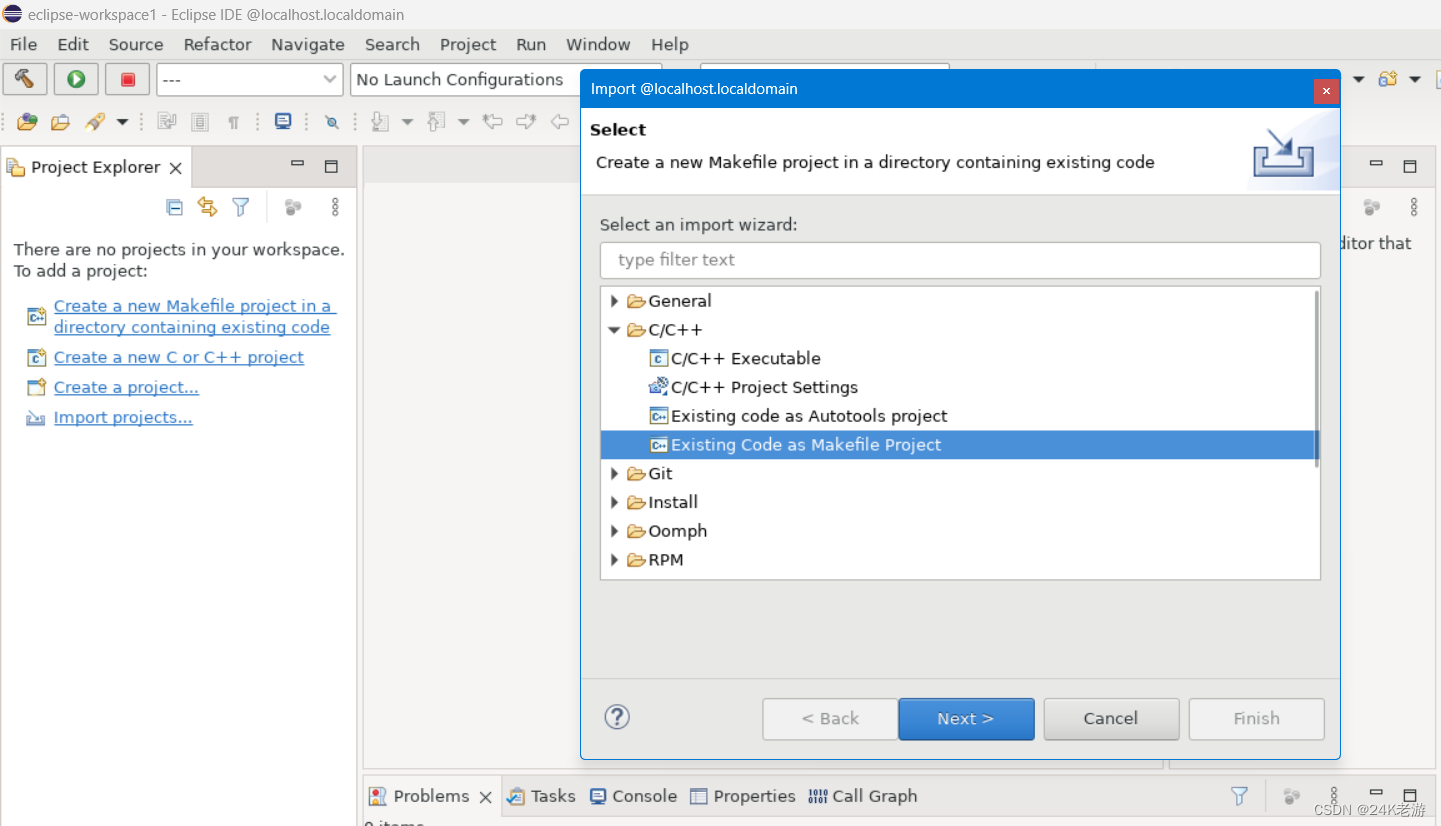1441x826 pixels.
Task: Click the Build hammer icon in the launch bar
Action: [25, 79]
